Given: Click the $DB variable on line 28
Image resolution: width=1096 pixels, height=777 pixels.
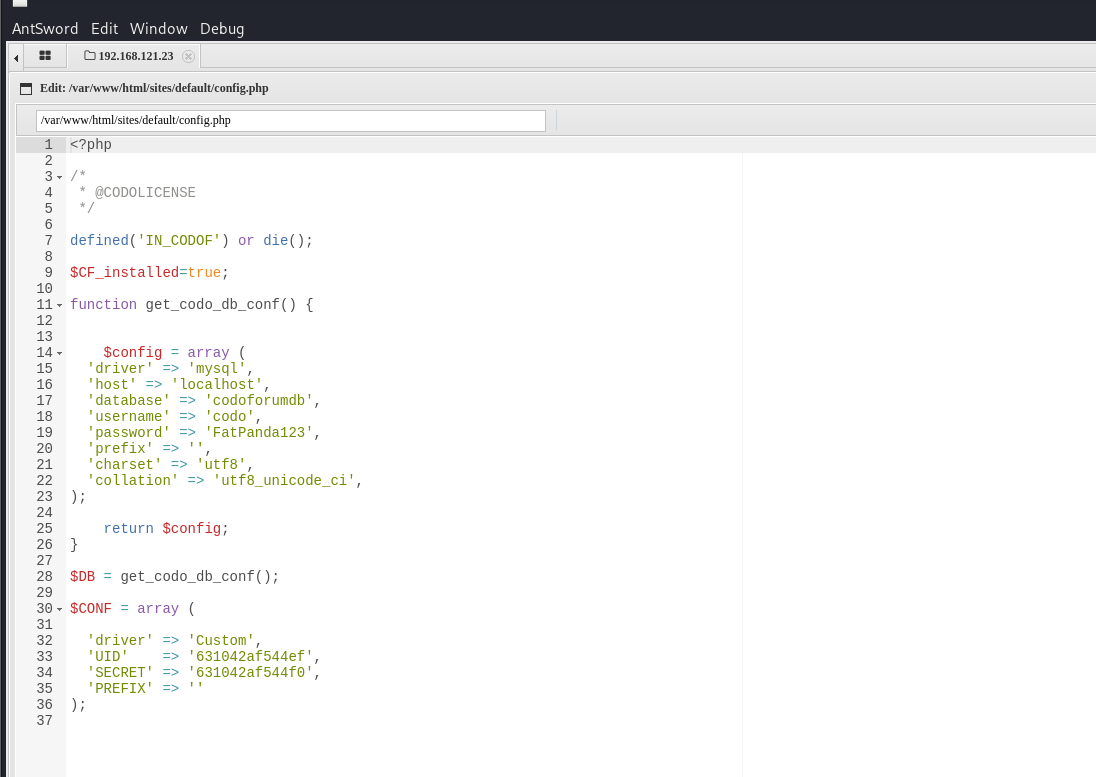Looking at the screenshot, I should (x=82, y=576).
